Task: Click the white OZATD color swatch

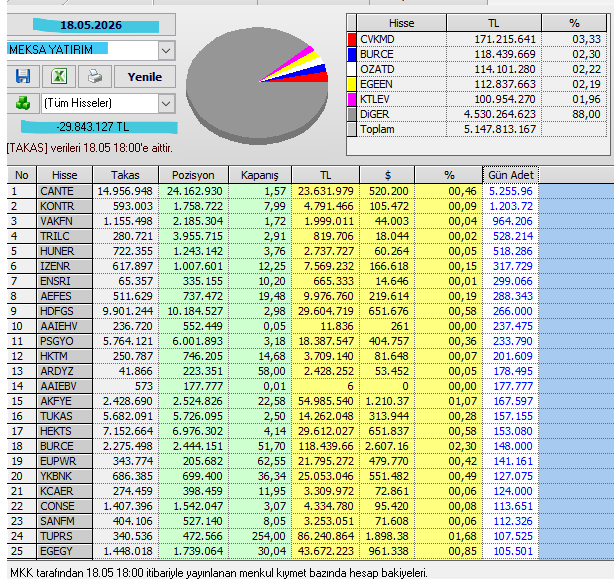Action: coord(352,69)
